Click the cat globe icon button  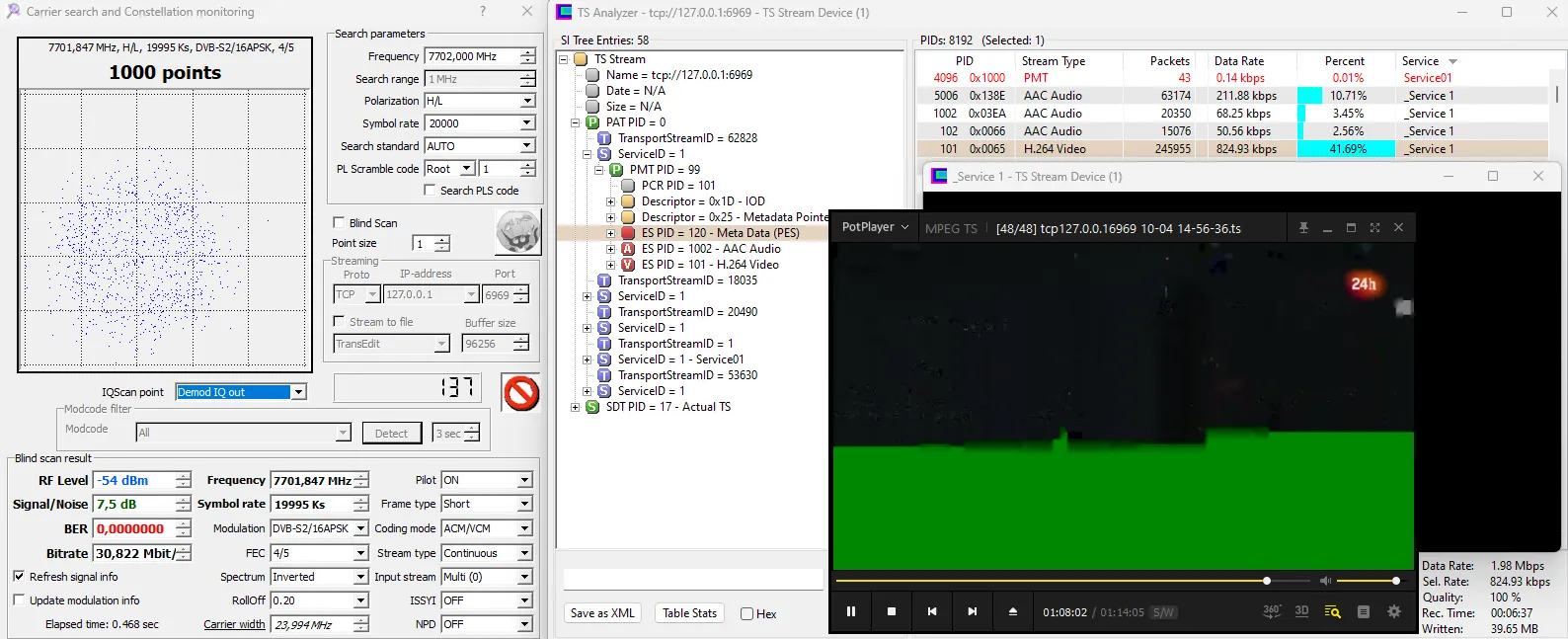[x=517, y=233]
